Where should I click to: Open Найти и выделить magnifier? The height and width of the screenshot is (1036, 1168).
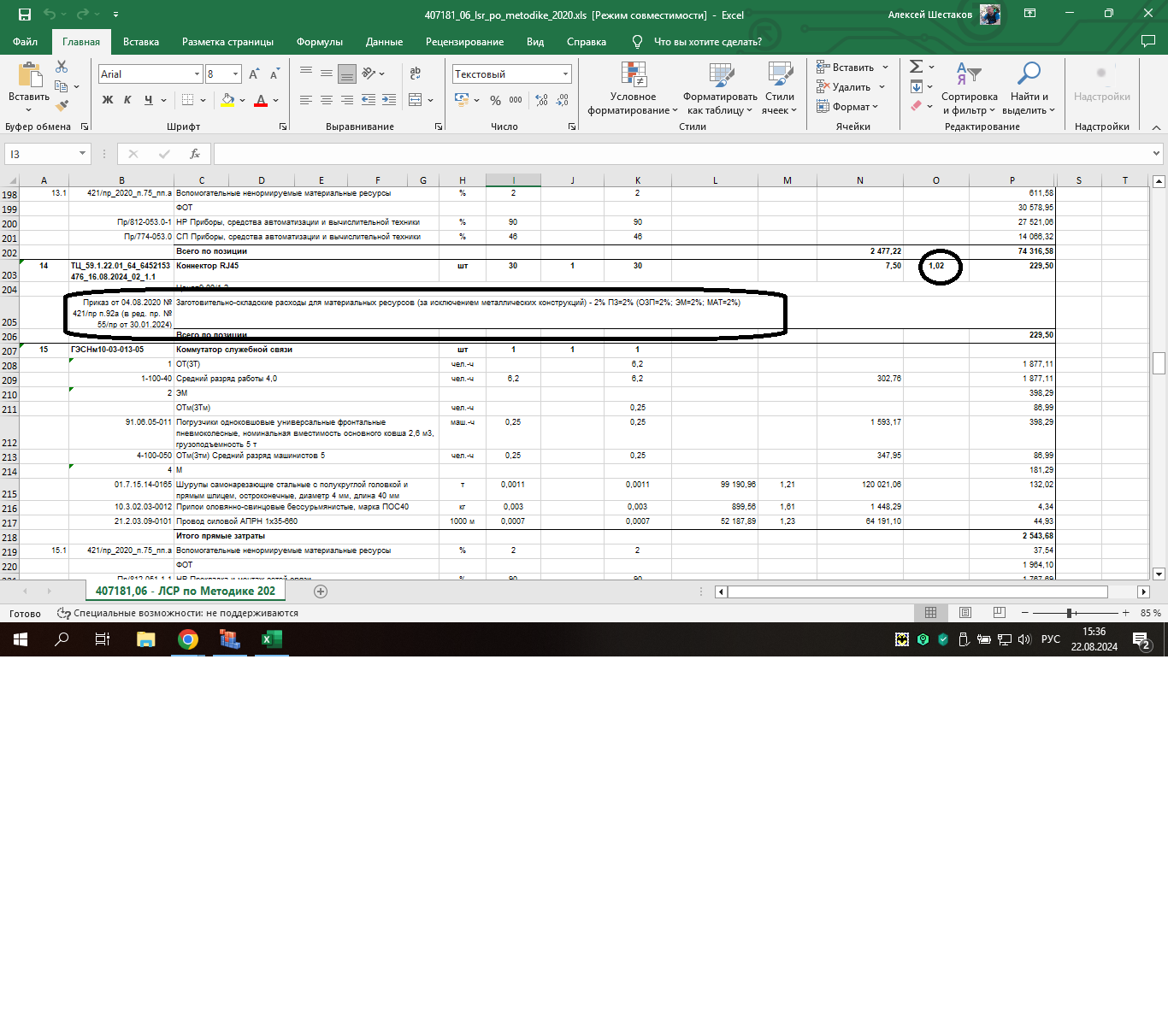[1029, 89]
